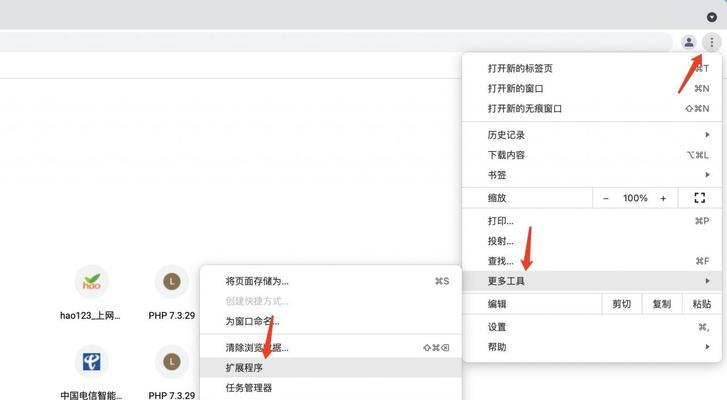Decrease zoom with the minus button
Viewport: 727px width, 400px height.
pos(606,198)
